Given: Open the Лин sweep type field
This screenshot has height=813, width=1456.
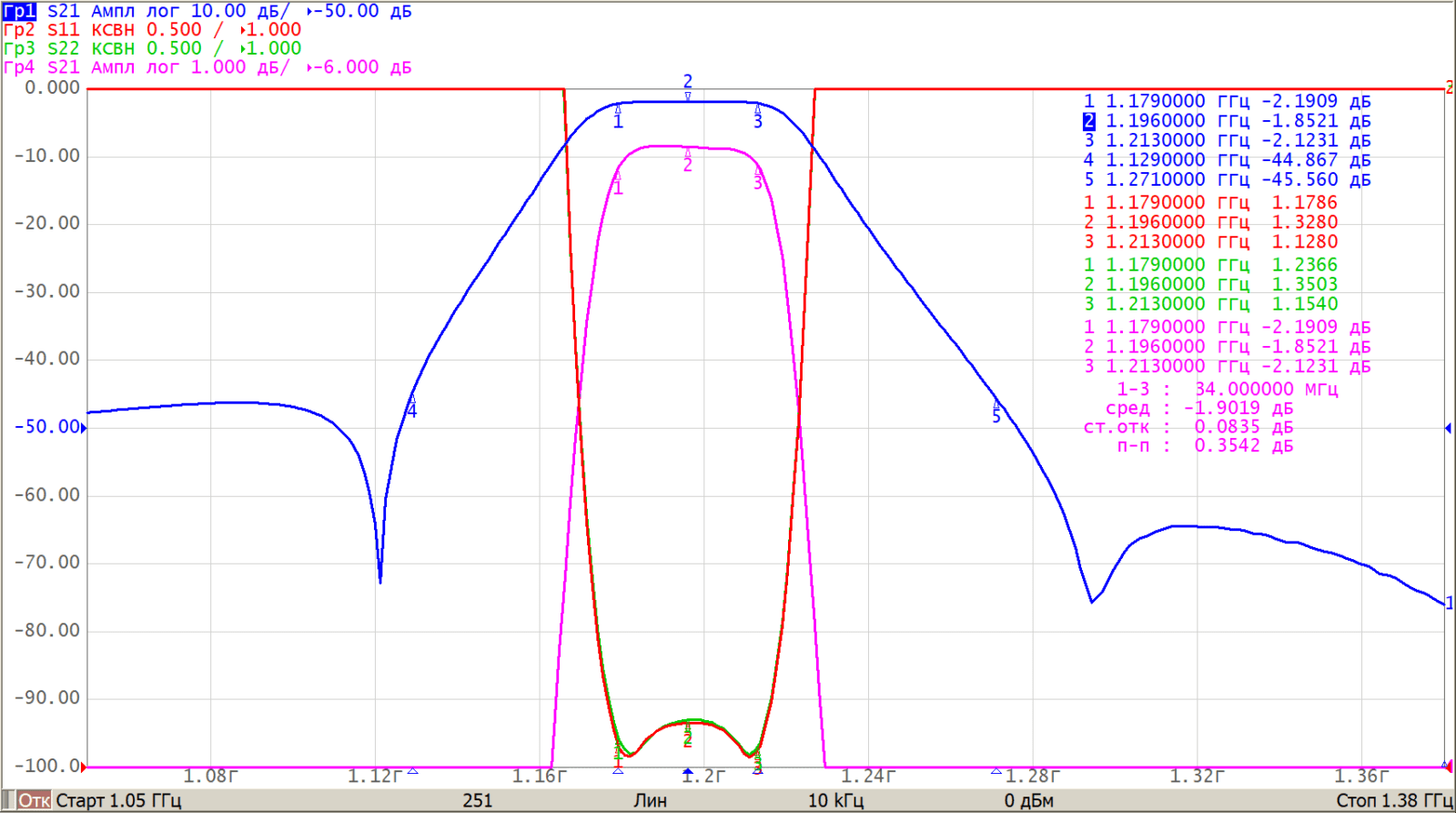Looking at the screenshot, I should 650,800.
